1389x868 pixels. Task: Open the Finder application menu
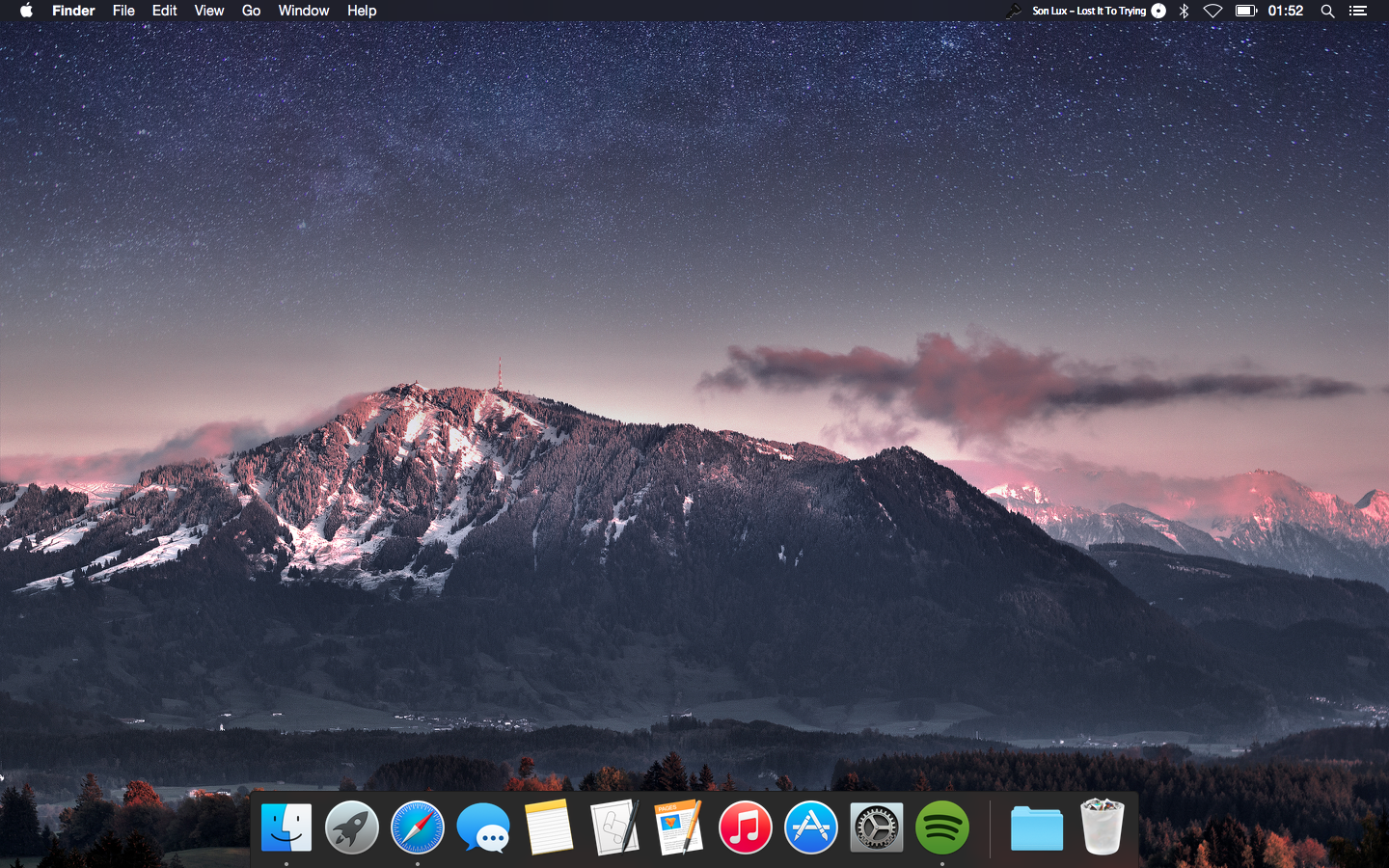click(73, 11)
